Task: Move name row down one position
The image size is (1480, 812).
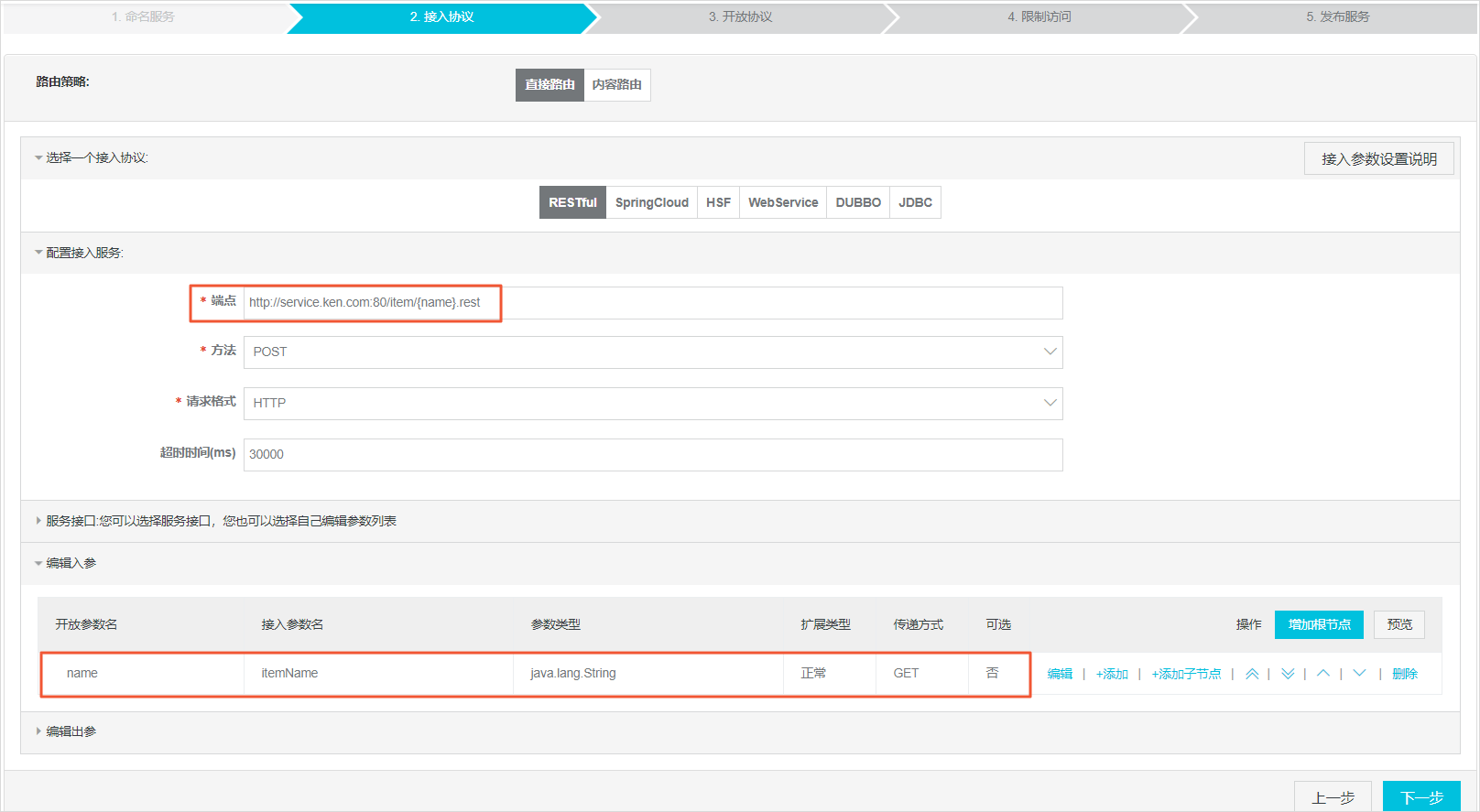Action: point(1360,674)
